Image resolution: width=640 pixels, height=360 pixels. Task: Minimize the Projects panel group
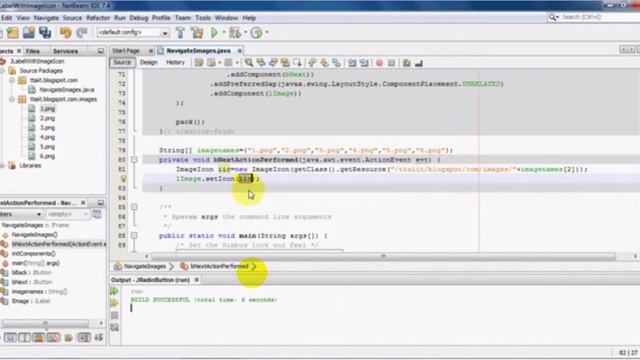[100, 51]
